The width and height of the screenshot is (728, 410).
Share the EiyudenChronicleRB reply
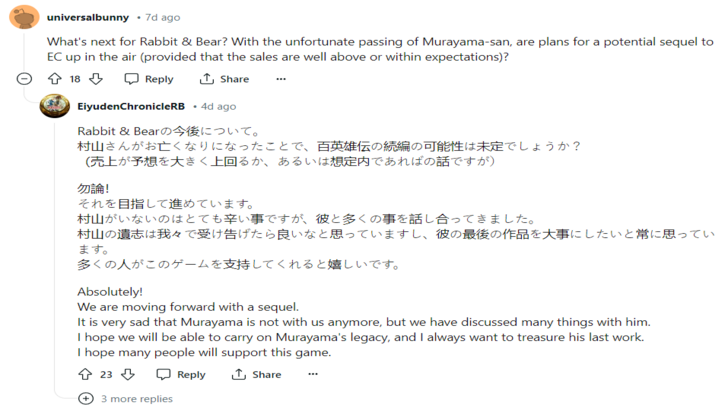point(256,374)
